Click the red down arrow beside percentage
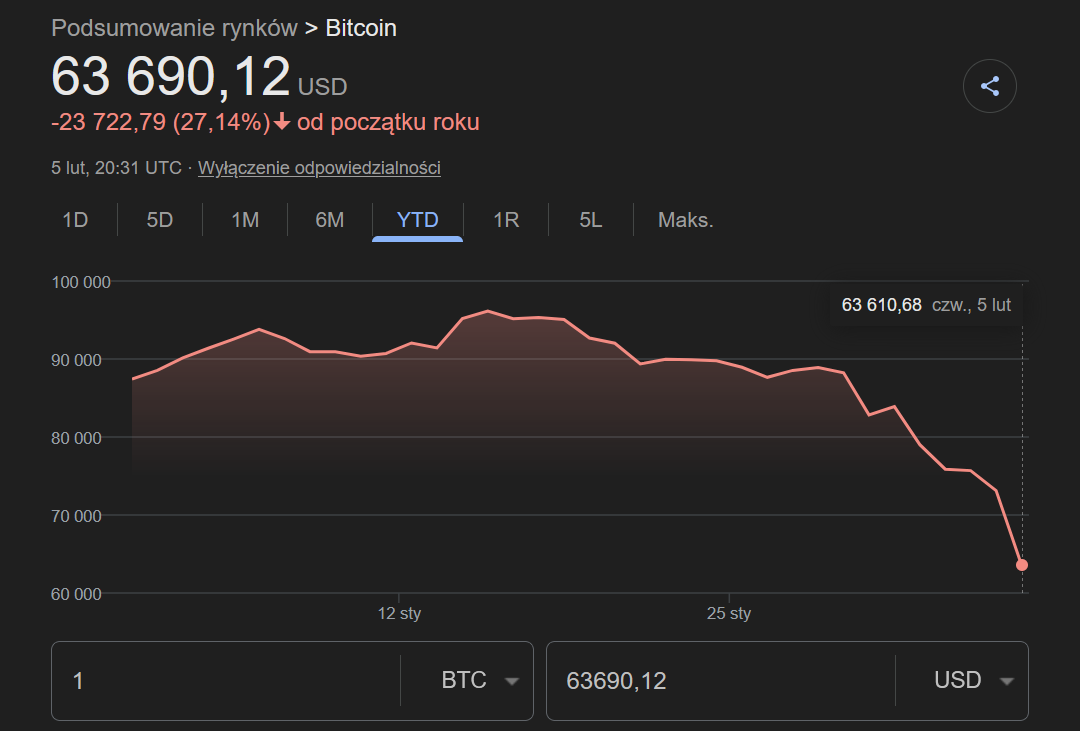 [282, 122]
